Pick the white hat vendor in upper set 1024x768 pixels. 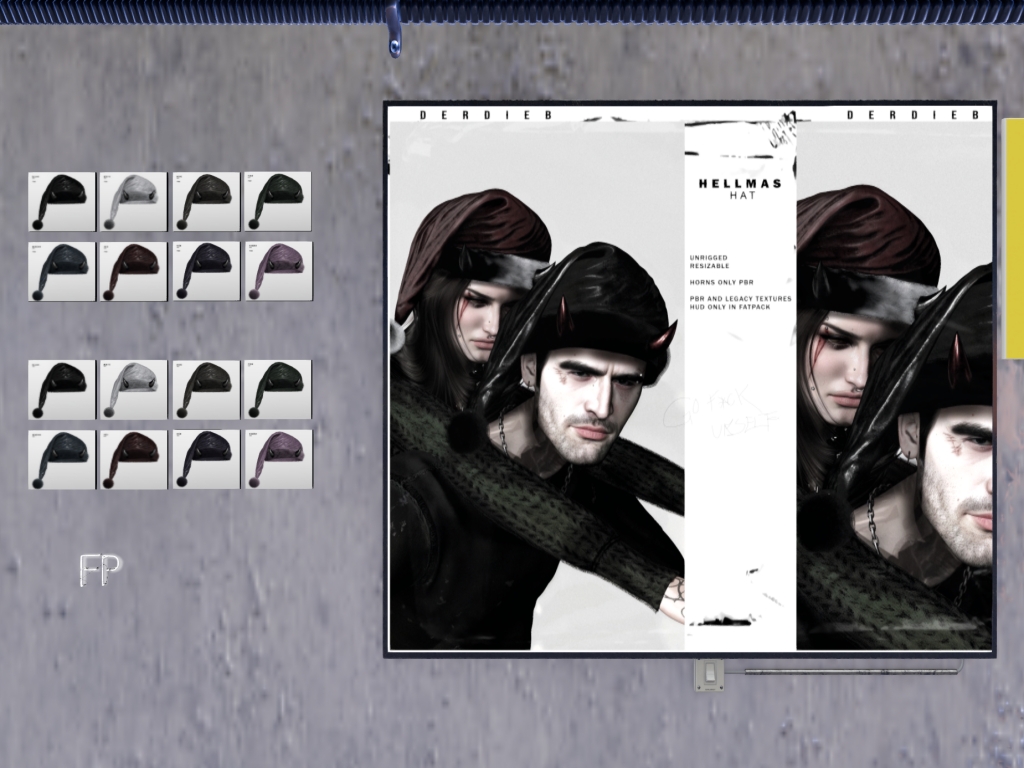[x=133, y=201]
